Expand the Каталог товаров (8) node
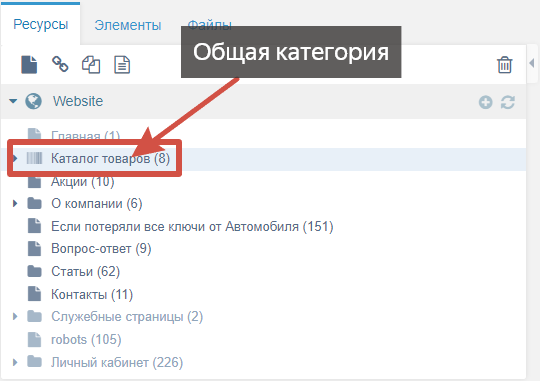The height and width of the screenshot is (381, 540). coord(15,158)
